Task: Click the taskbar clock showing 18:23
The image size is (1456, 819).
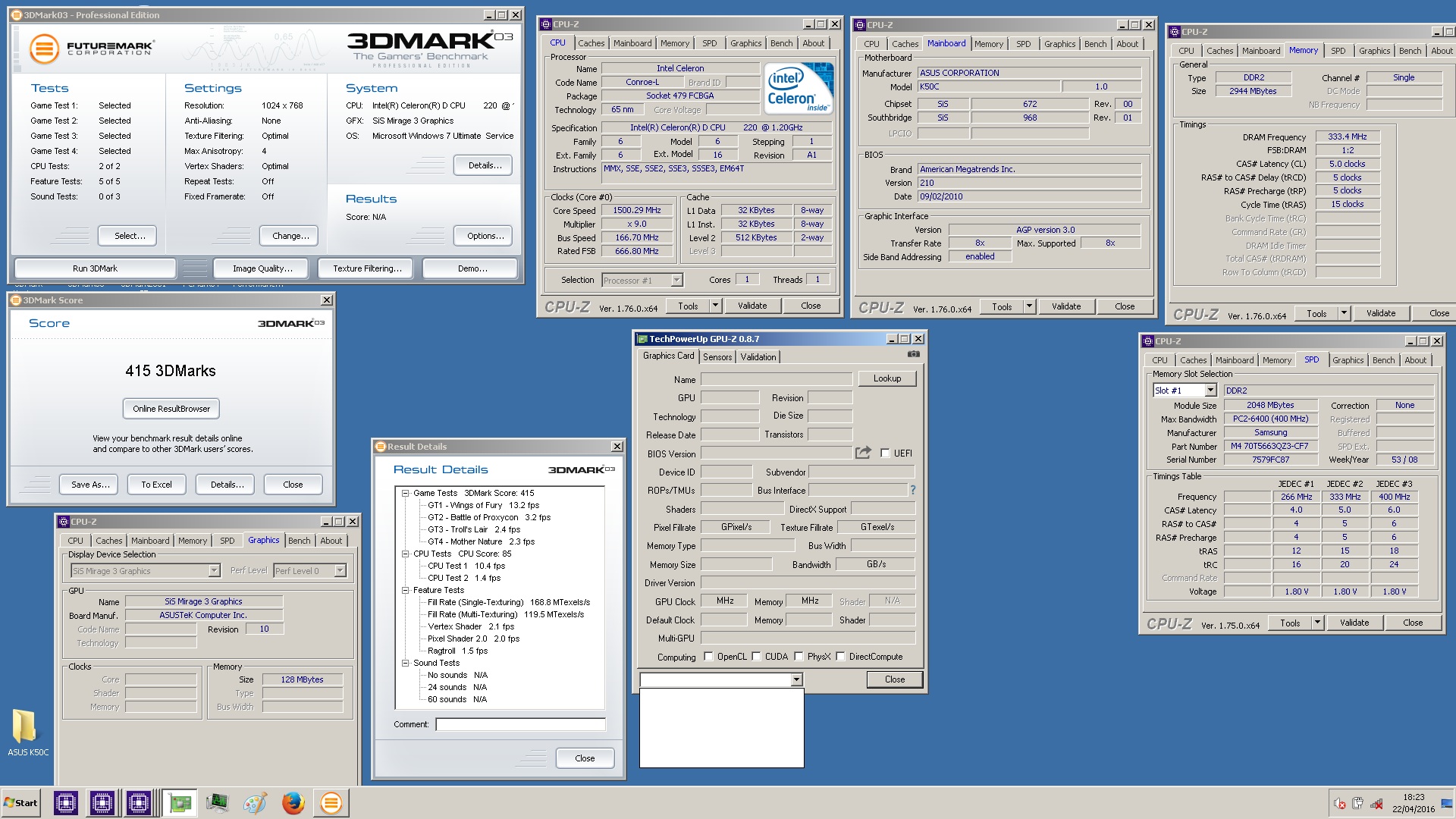Action: (x=1414, y=803)
